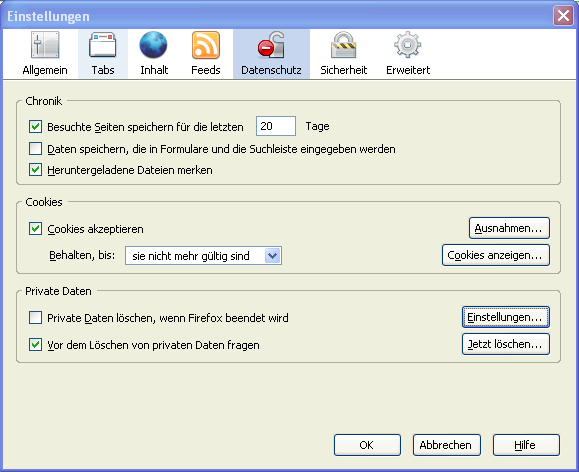The width and height of the screenshot is (579, 472).
Task: Click Jetzt löschen button
Action: pyautogui.click(x=506, y=344)
